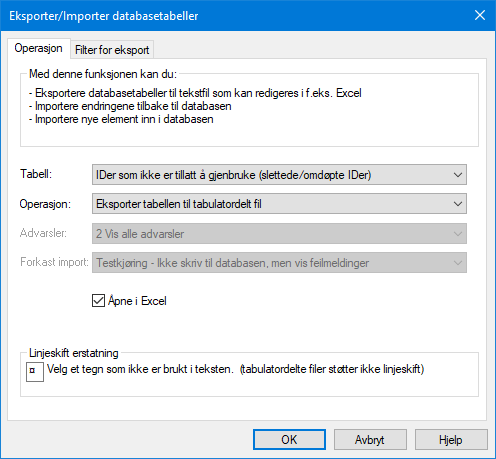496x459 pixels.
Task: Open help with the Hjelp button
Action: click(x=451, y=440)
